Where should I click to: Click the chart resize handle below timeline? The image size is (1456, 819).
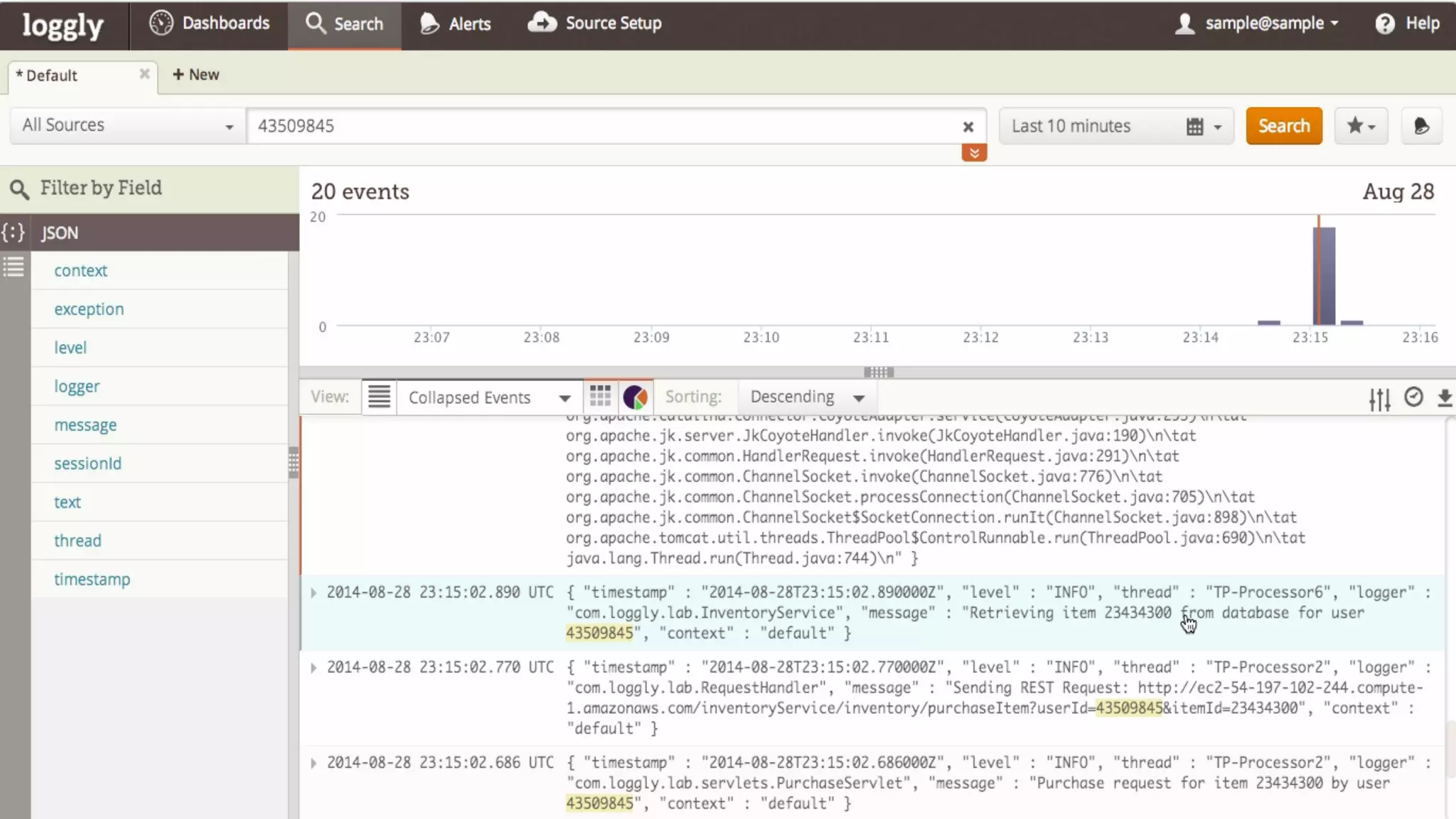pyautogui.click(x=878, y=372)
